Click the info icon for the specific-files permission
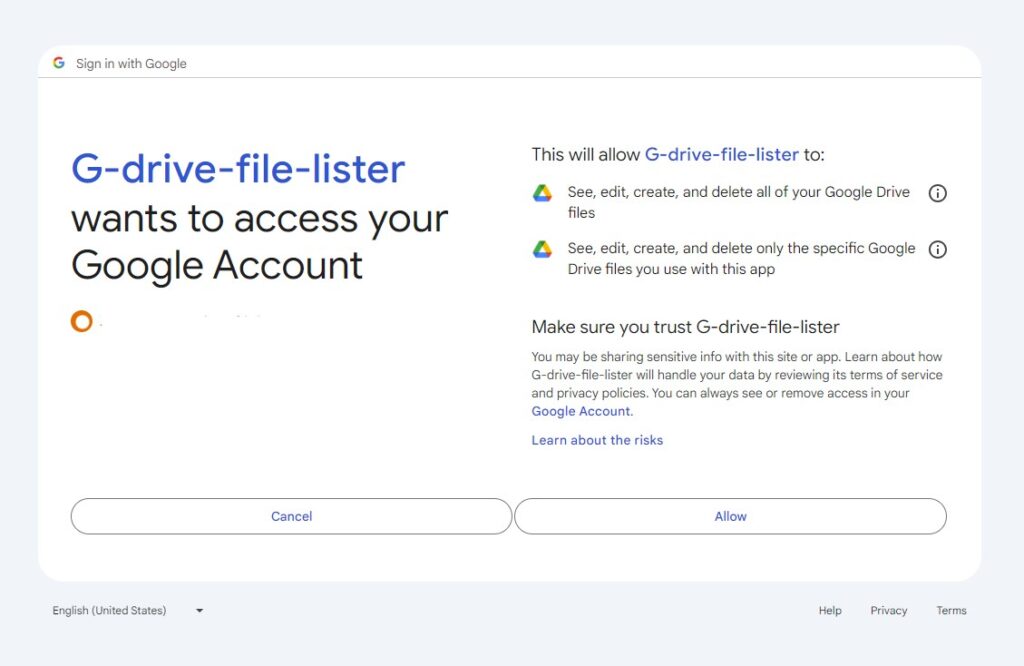The image size is (1024, 666). pos(937,250)
